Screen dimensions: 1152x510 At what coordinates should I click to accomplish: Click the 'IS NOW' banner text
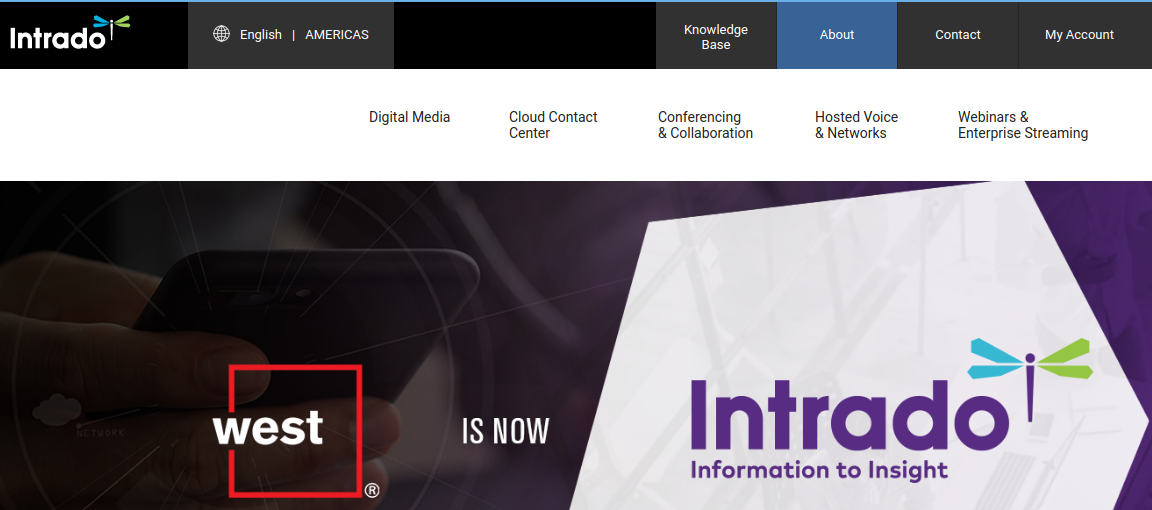tap(505, 431)
